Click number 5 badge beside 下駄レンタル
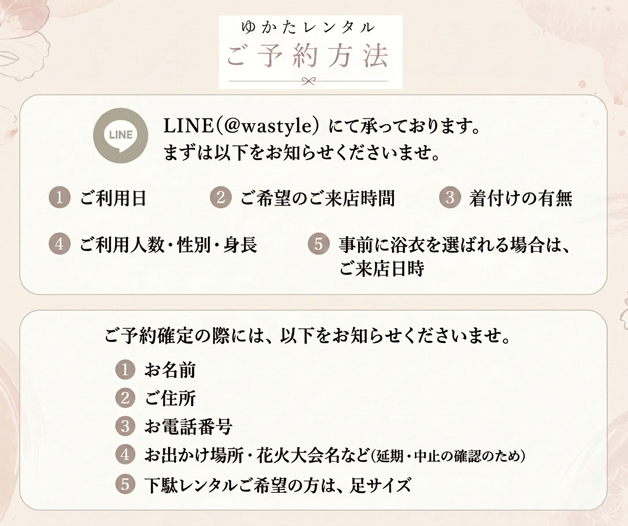 (x=125, y=484)
